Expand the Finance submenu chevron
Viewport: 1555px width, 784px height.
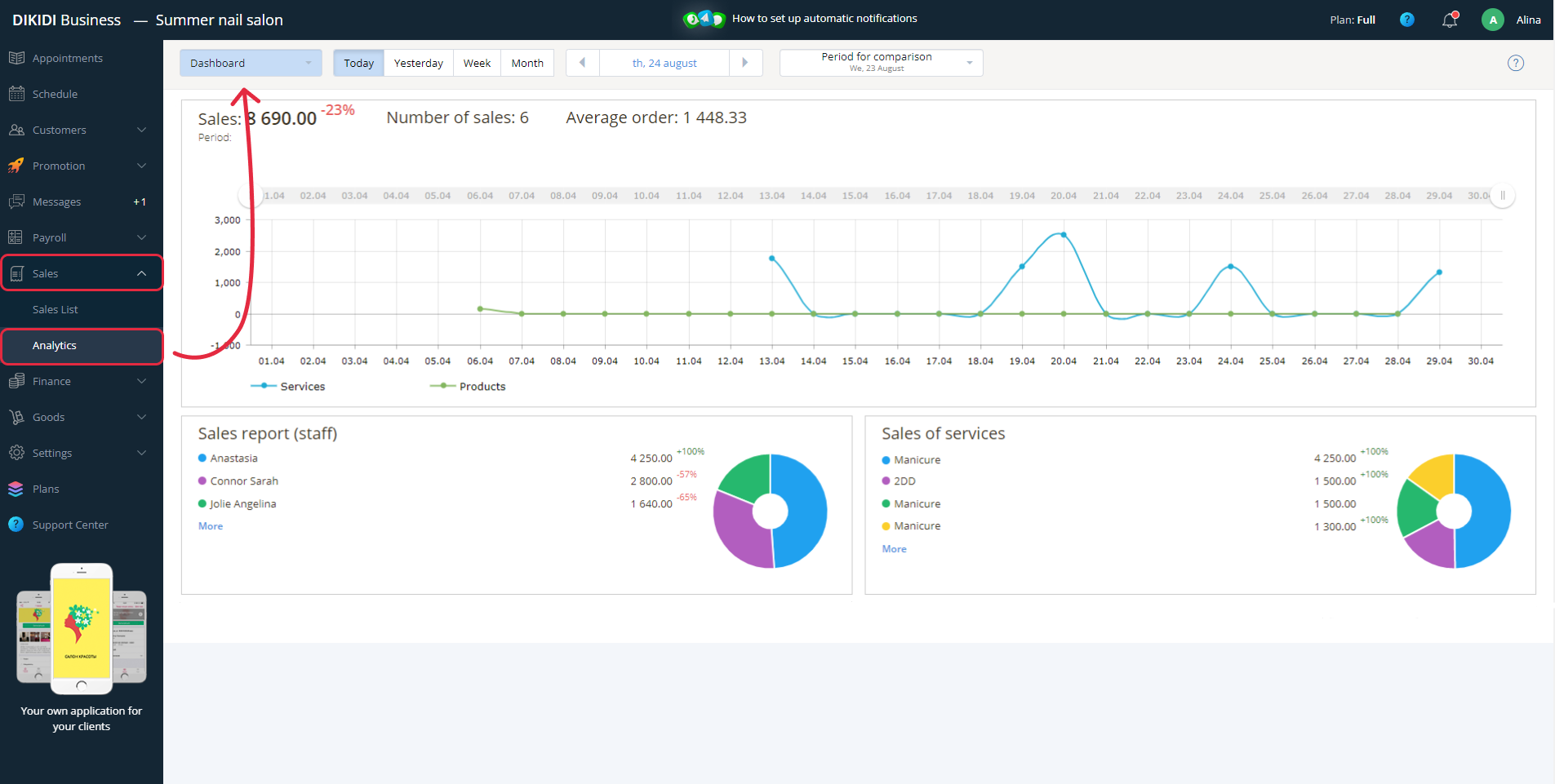tap(142, 381)
